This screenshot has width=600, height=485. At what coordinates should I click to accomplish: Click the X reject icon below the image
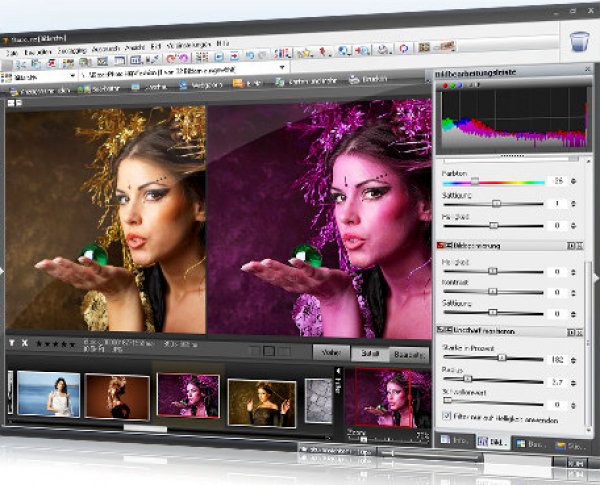click(24, 344)
